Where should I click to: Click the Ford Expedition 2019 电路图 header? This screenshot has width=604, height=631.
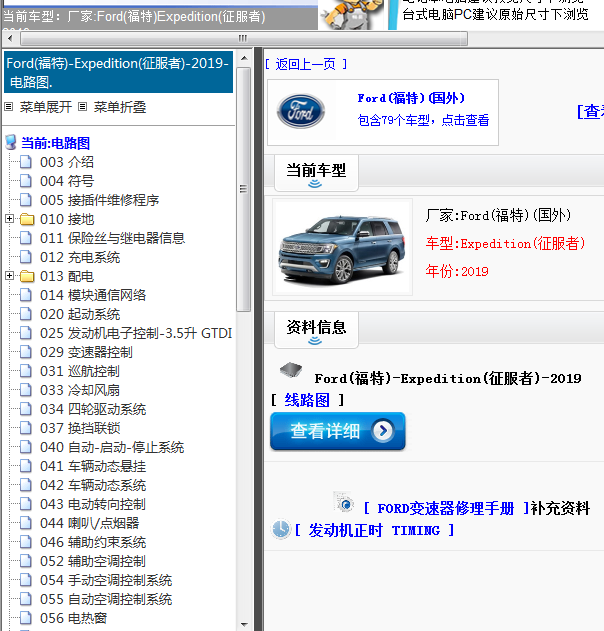click(x=118, y=72)
